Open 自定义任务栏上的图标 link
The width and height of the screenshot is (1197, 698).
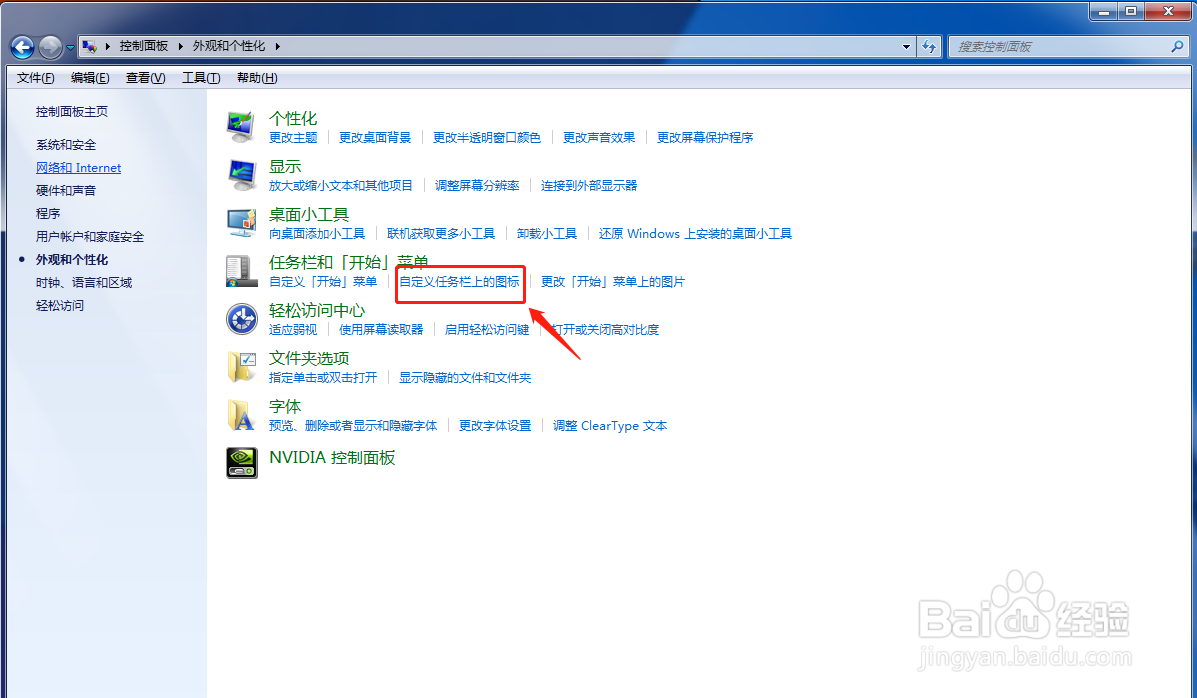point(460,283)
